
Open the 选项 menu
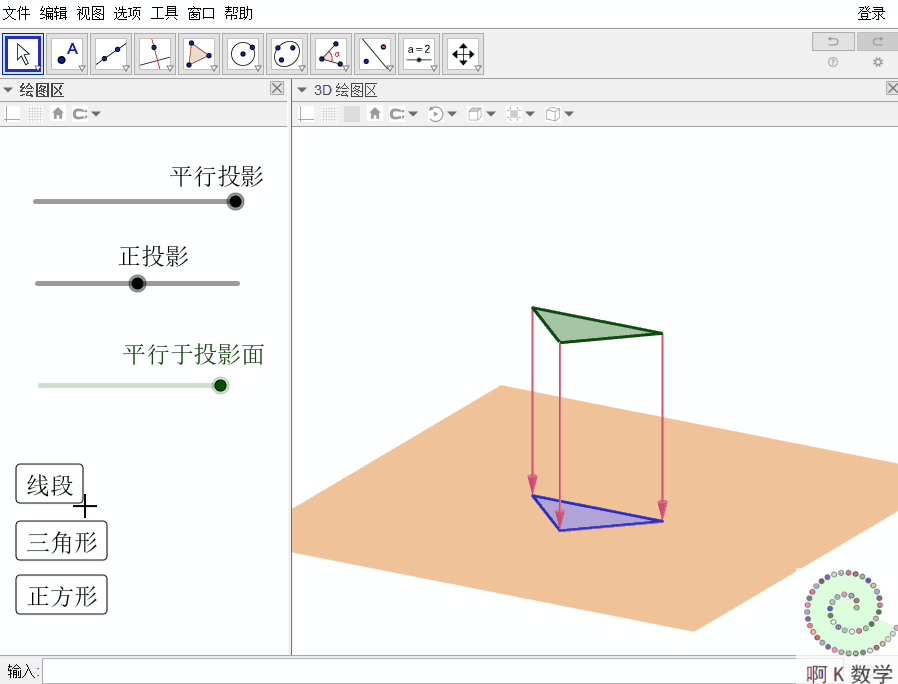tap(127, 13)
